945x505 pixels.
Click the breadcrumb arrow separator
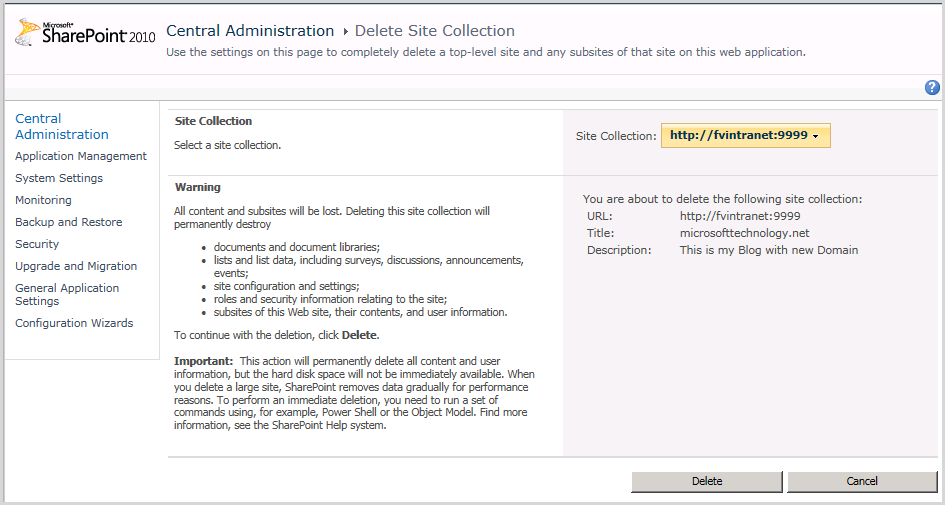coord(345,31)
